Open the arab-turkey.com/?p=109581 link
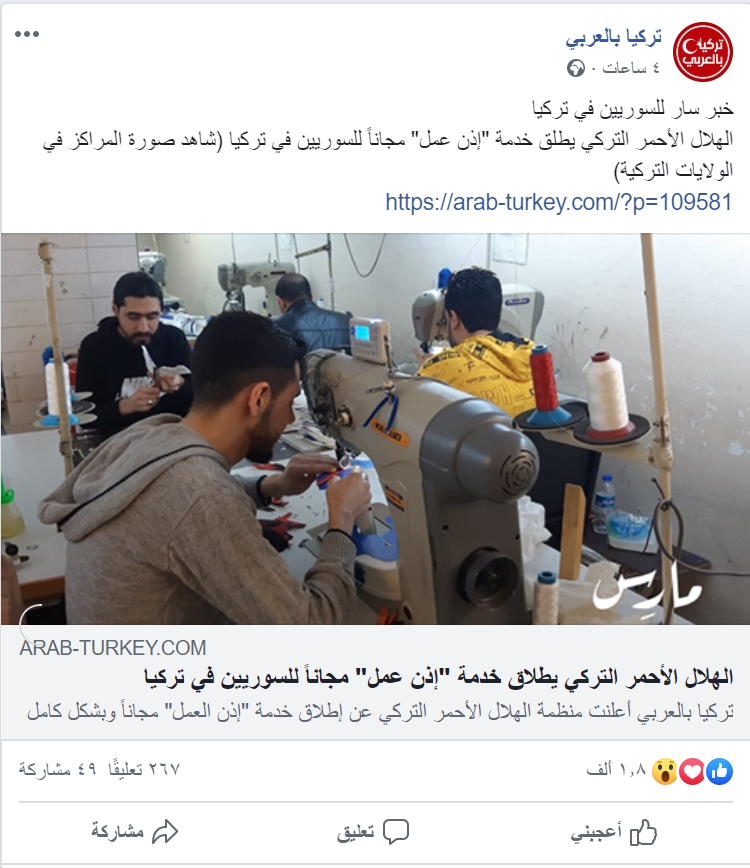 [559, 202]
